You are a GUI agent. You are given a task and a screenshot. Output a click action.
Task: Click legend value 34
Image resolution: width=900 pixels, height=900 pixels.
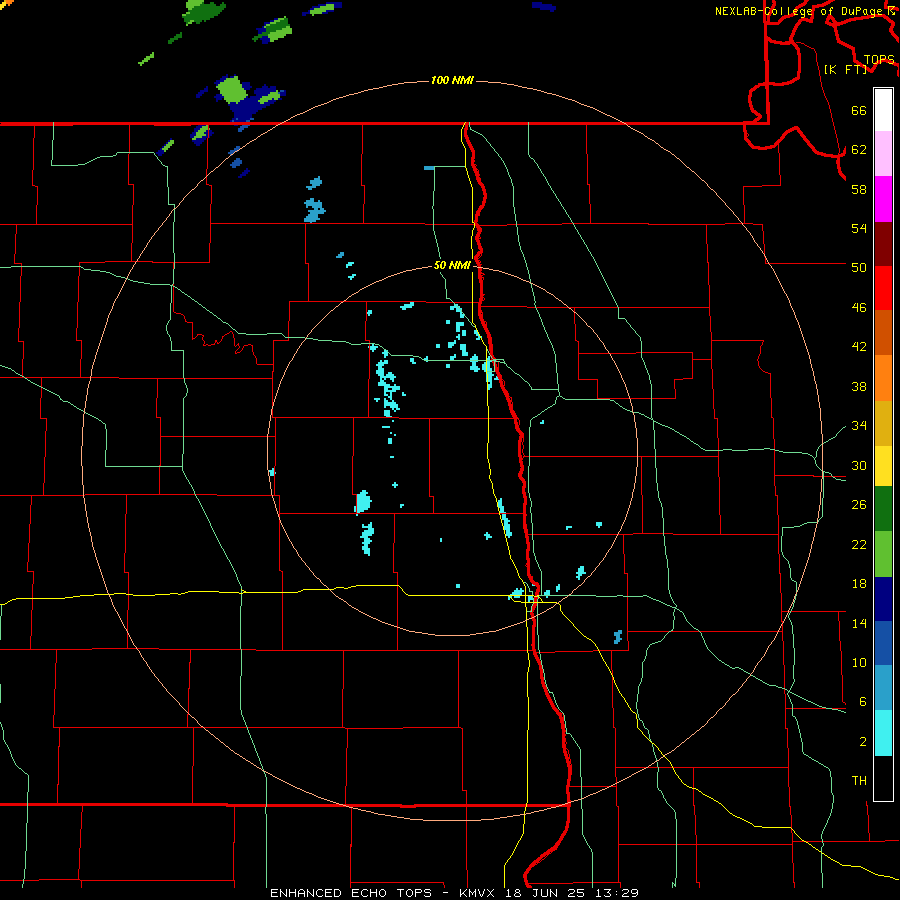click(859, 426)
